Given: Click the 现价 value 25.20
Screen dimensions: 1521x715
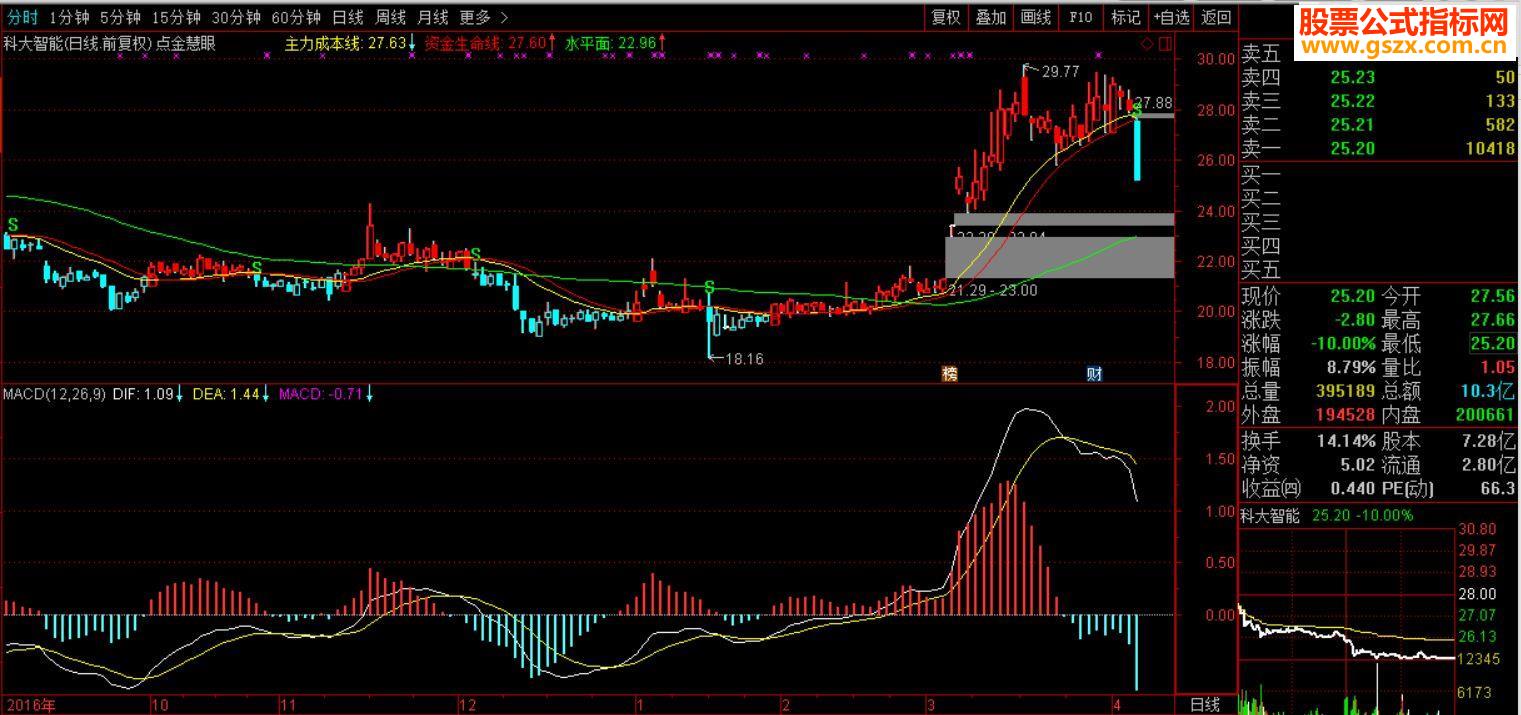Looking at the screenshot, I should (1352, 296).
